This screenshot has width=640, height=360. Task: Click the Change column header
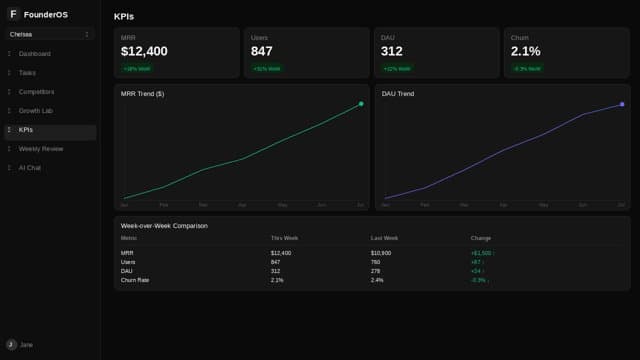481,238
